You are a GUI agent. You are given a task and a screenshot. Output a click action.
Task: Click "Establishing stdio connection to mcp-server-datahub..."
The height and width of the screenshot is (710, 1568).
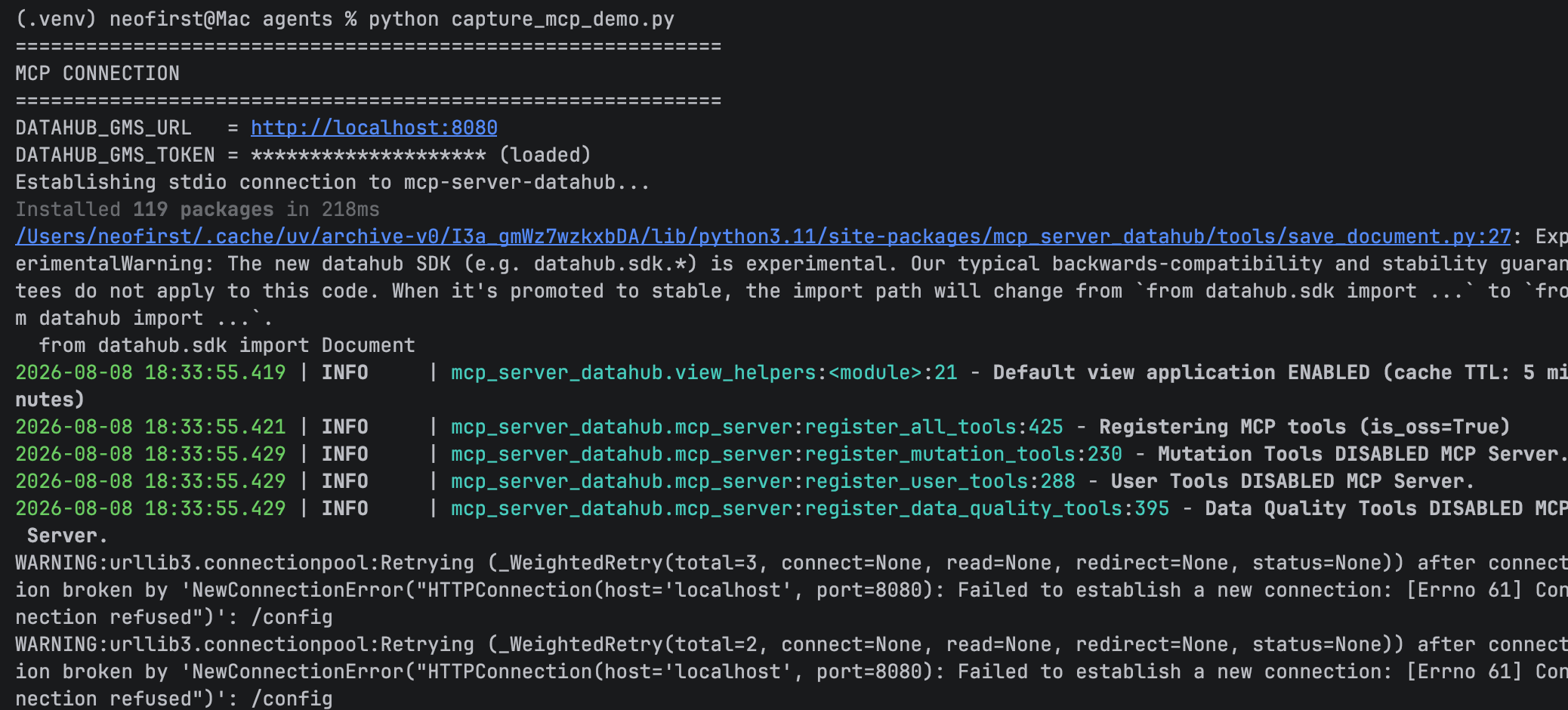coord(332,182)
